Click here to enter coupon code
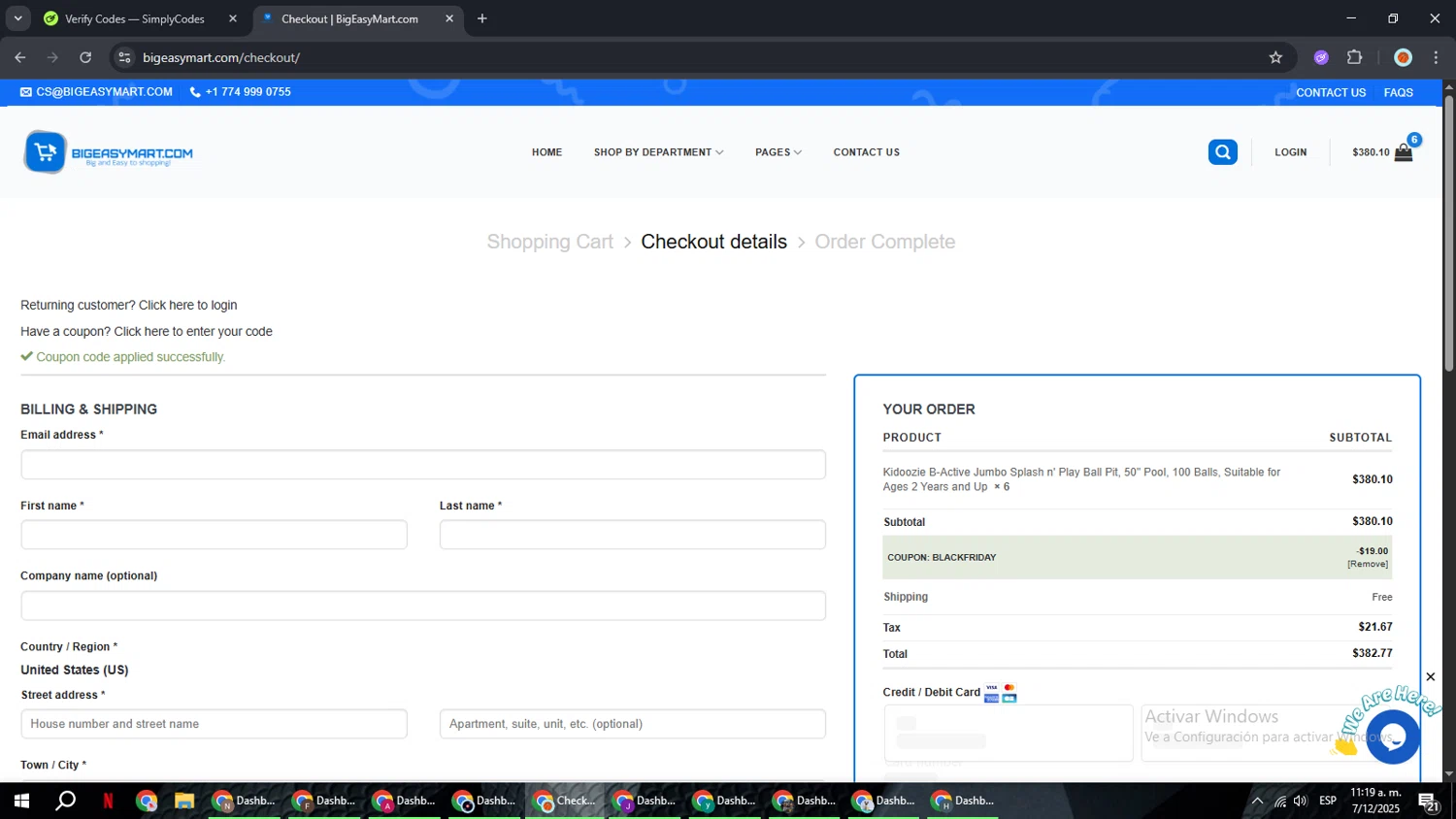Viewport: 1456px width, 819px height. [192, 332]
